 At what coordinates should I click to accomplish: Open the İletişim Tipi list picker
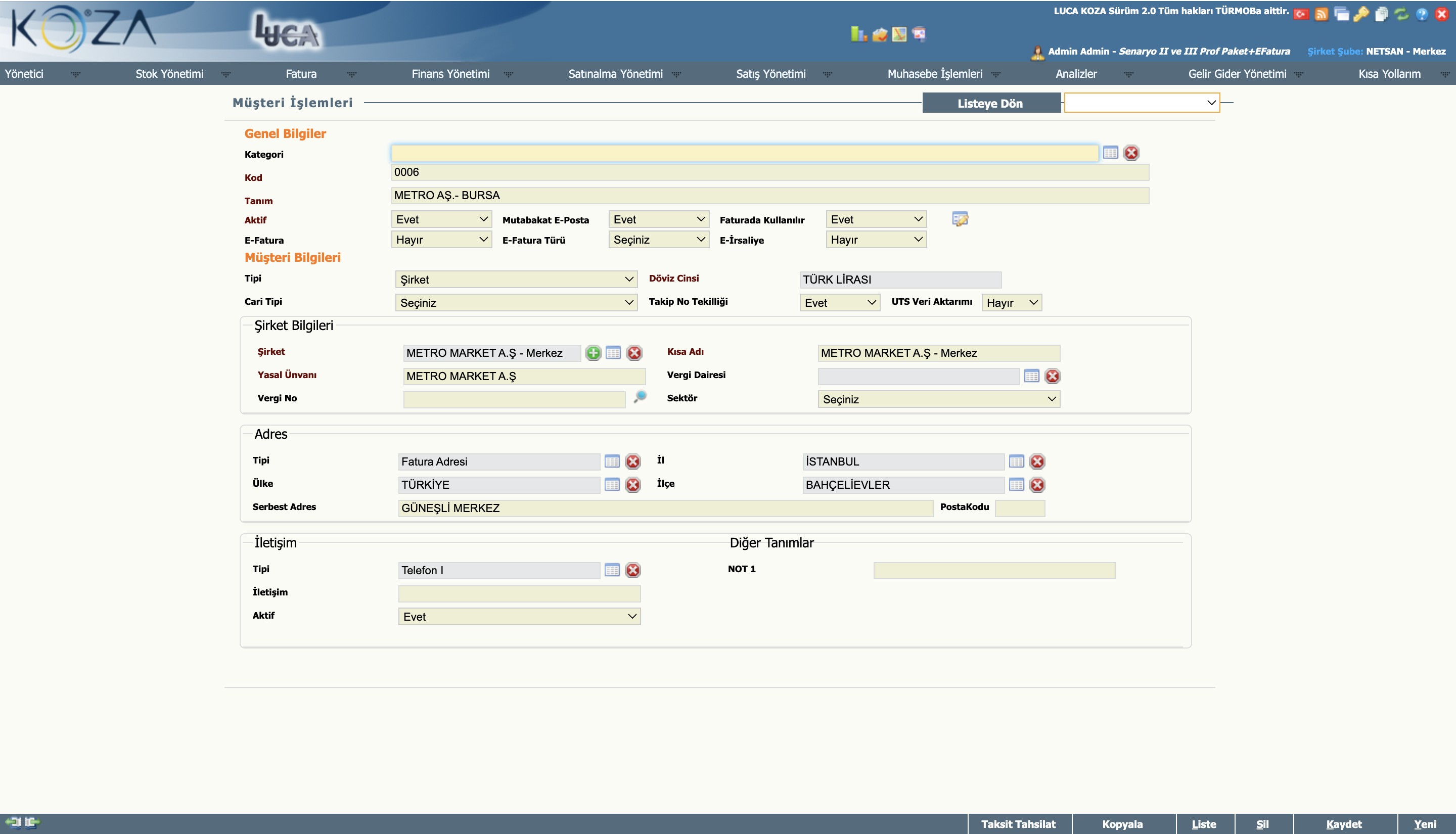612,571
